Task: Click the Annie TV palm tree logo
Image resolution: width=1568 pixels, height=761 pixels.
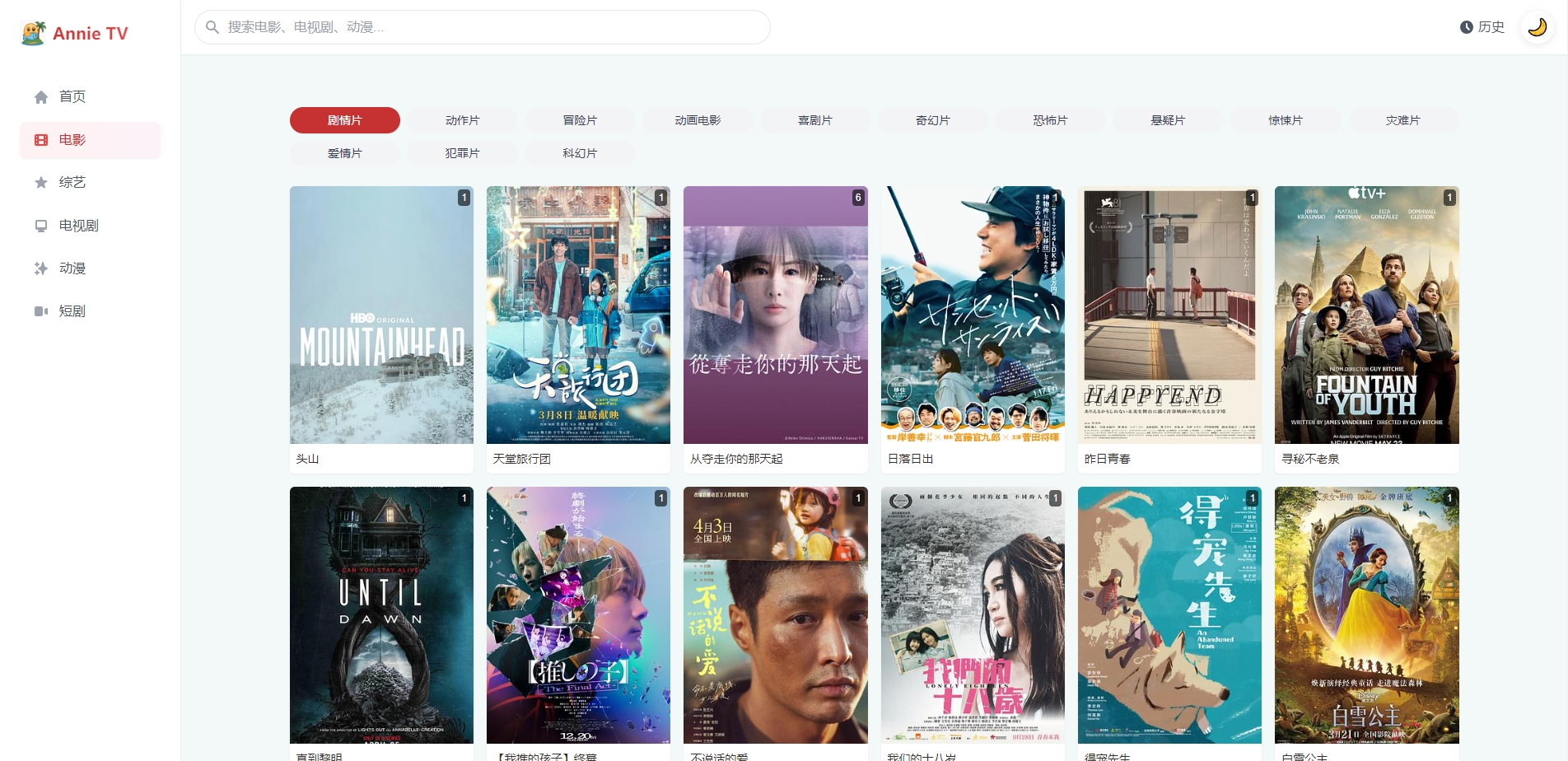Action: (x=33, y=33)
